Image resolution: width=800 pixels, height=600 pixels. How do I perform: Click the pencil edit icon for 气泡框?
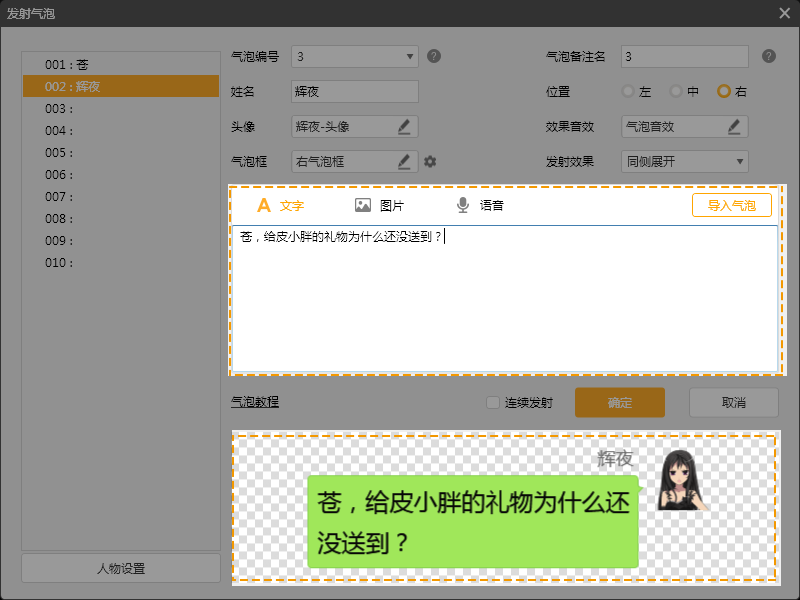[x=404, y=161]
